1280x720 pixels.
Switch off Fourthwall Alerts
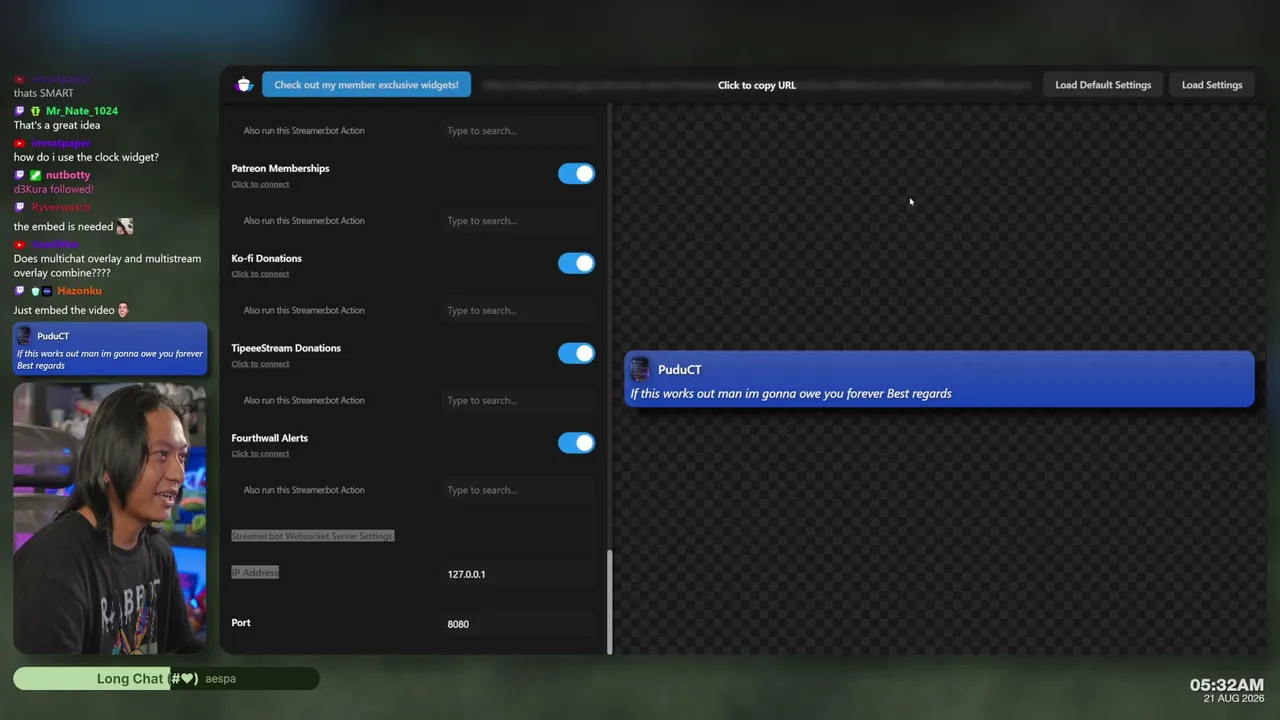576,443
